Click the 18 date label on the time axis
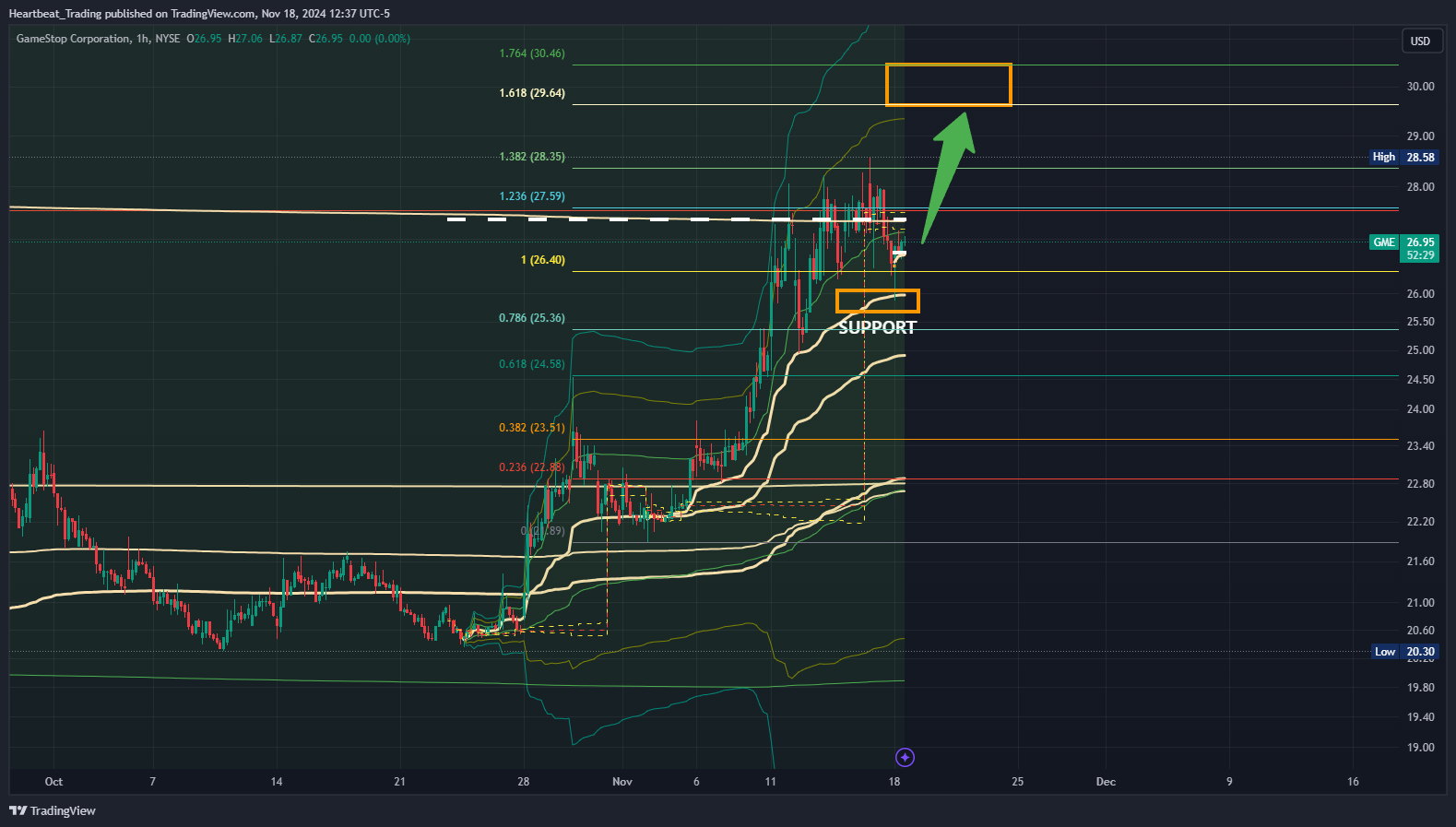Viewport: 1456px width, 827px height. pyautogui.click(x=894, y=782)
